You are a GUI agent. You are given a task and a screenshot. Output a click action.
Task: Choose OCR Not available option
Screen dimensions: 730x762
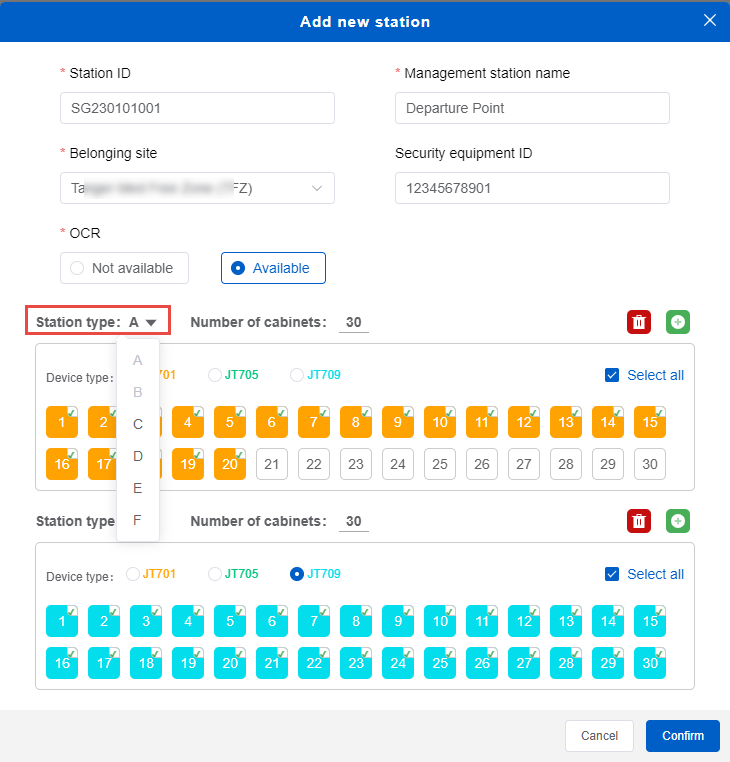(x=124, y=268)
